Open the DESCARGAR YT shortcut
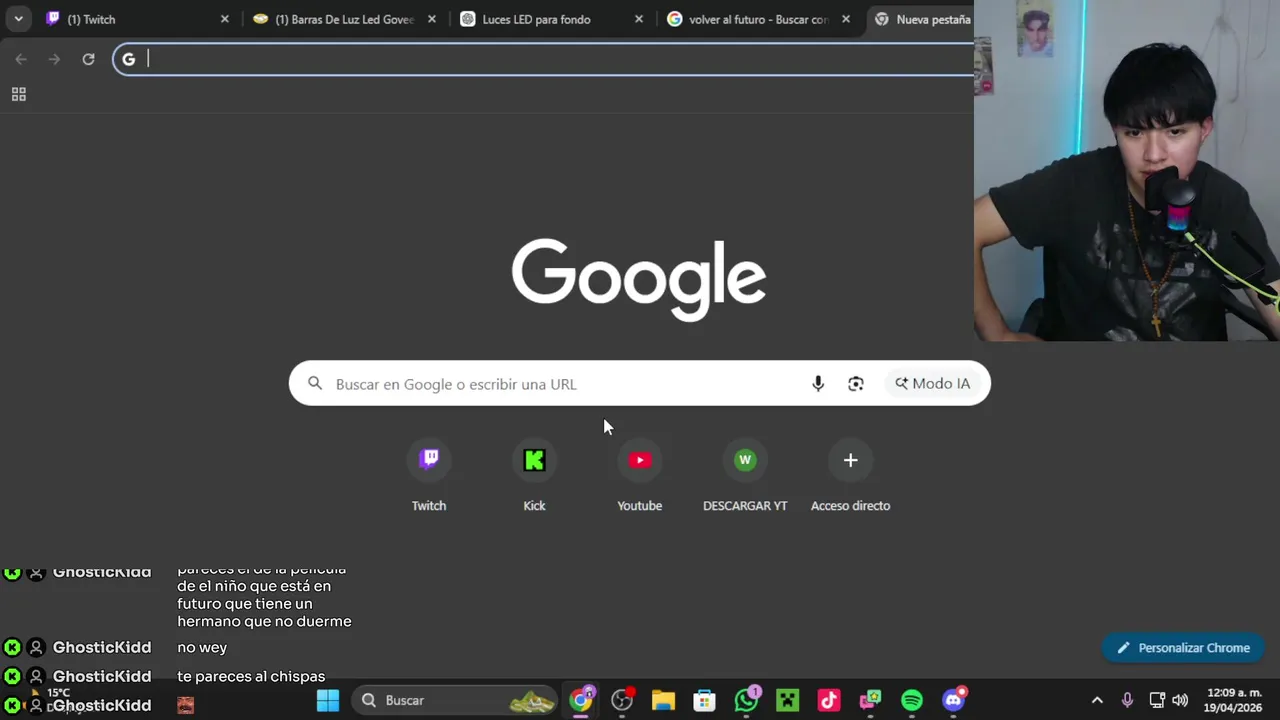The width and height of the screenshot is (1280, 720). 745,477
